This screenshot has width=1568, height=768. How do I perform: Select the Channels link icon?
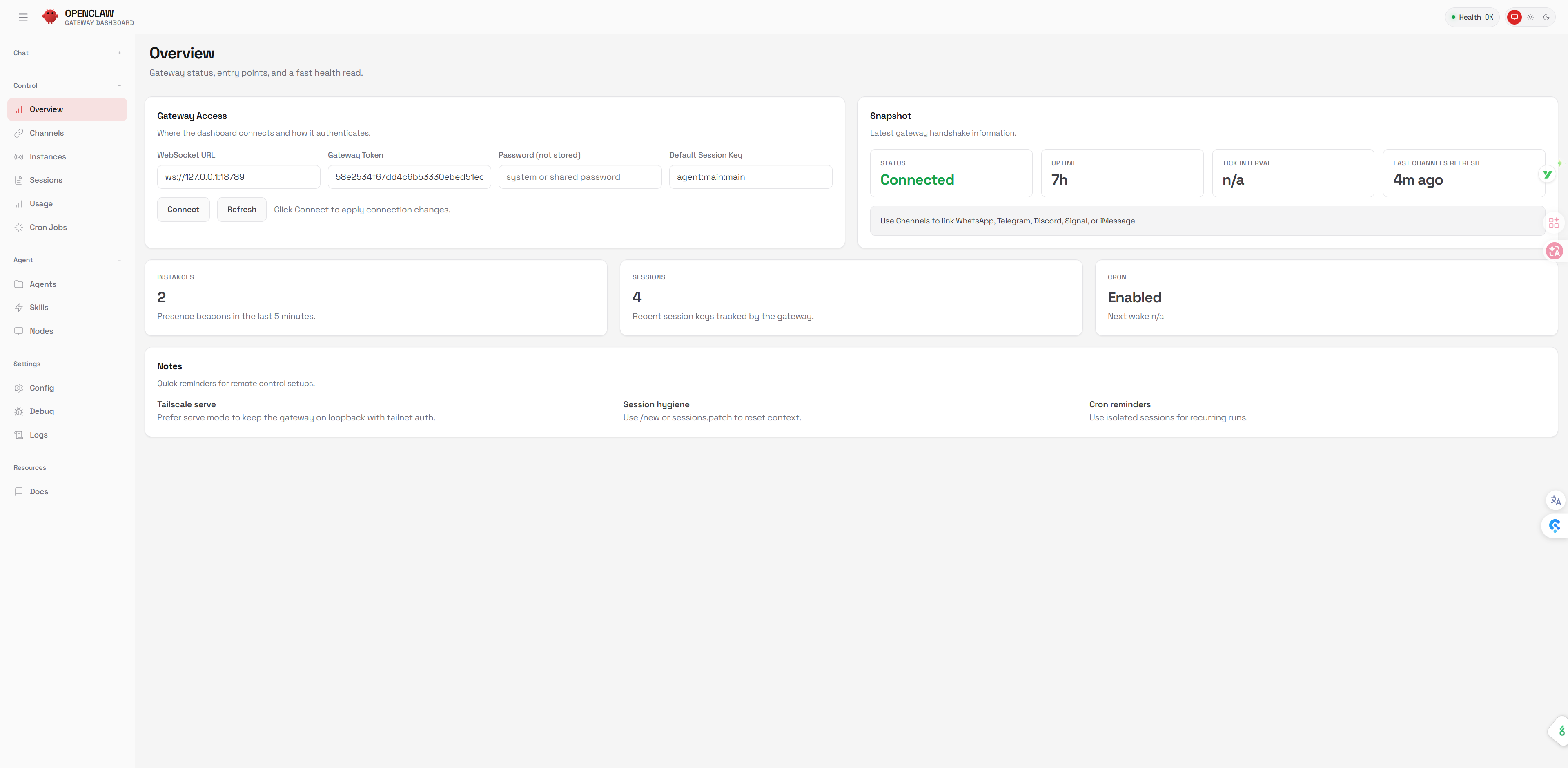coord(19,133)
